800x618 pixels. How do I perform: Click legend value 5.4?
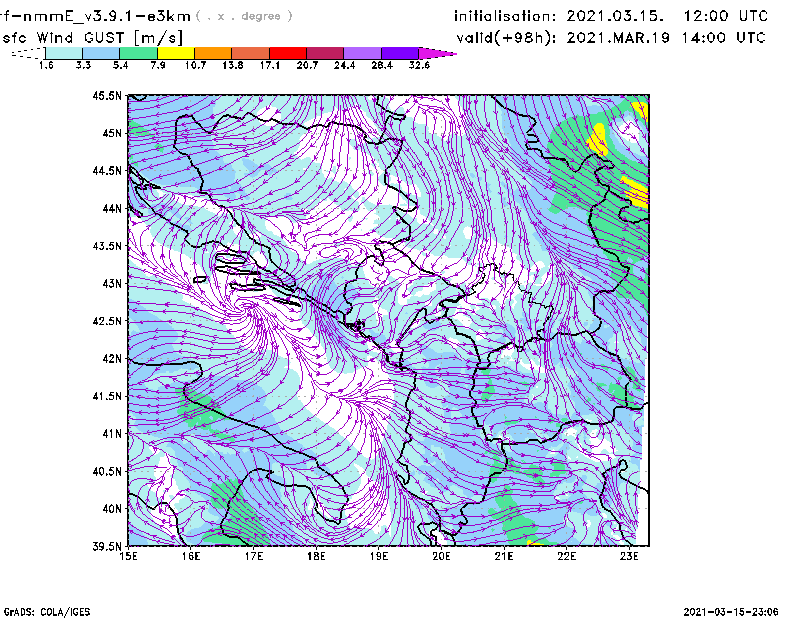(120, 65)
